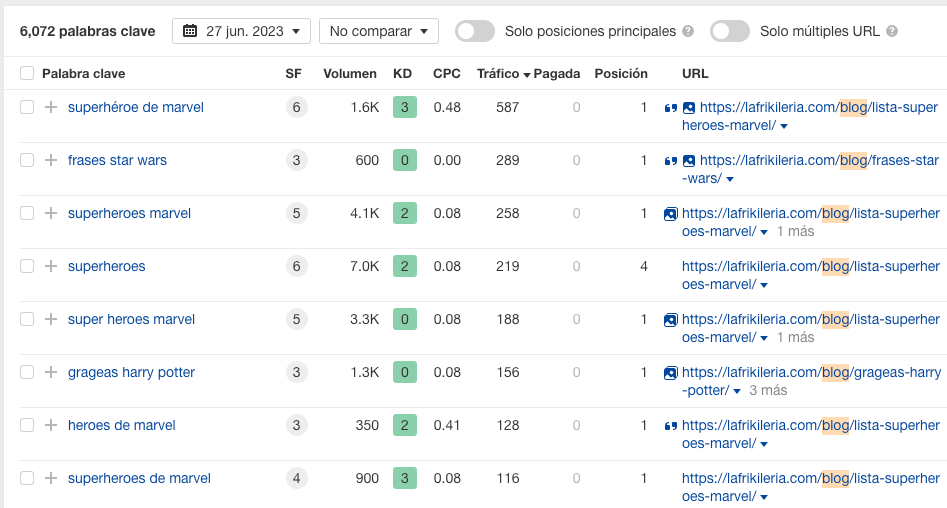This screenshot has height=508, width=947.
Task: Click image SERP icon in superheroes marvel row
Action: [670, 214]
